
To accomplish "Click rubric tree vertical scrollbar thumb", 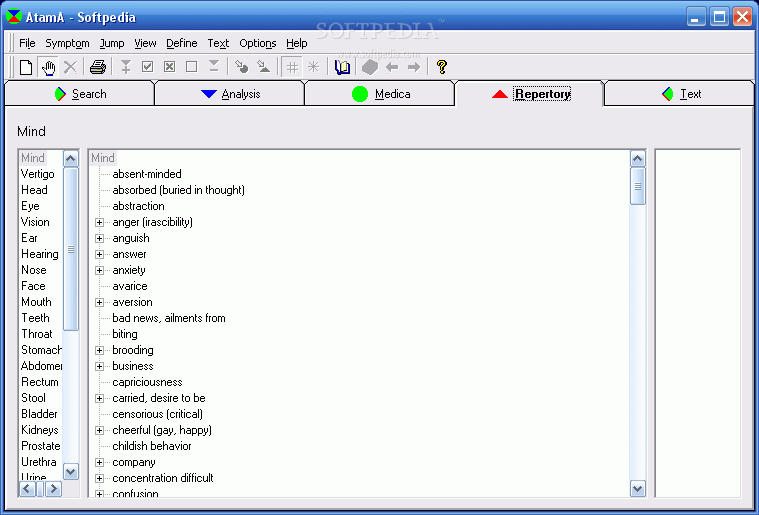I will [x=638, y=186].
